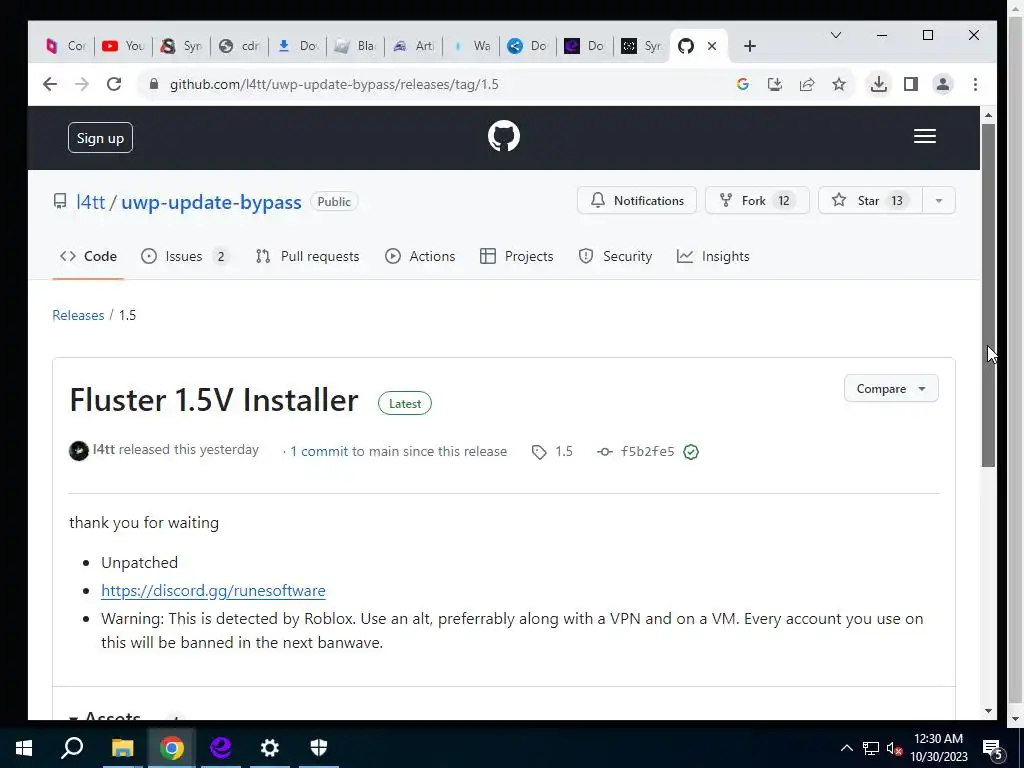Viewport: 1024px width, 768px height.
Task: Select the Code tab
Action: click(x=88, y=256)
